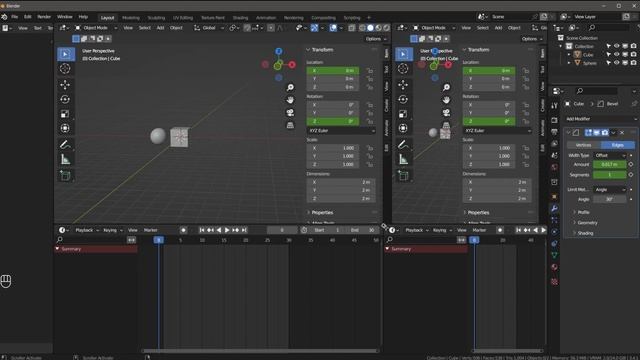Screen dimensions: 640x360
Task: Toggle X-ray in left viewport header
Action: click(x=351, y=28)
